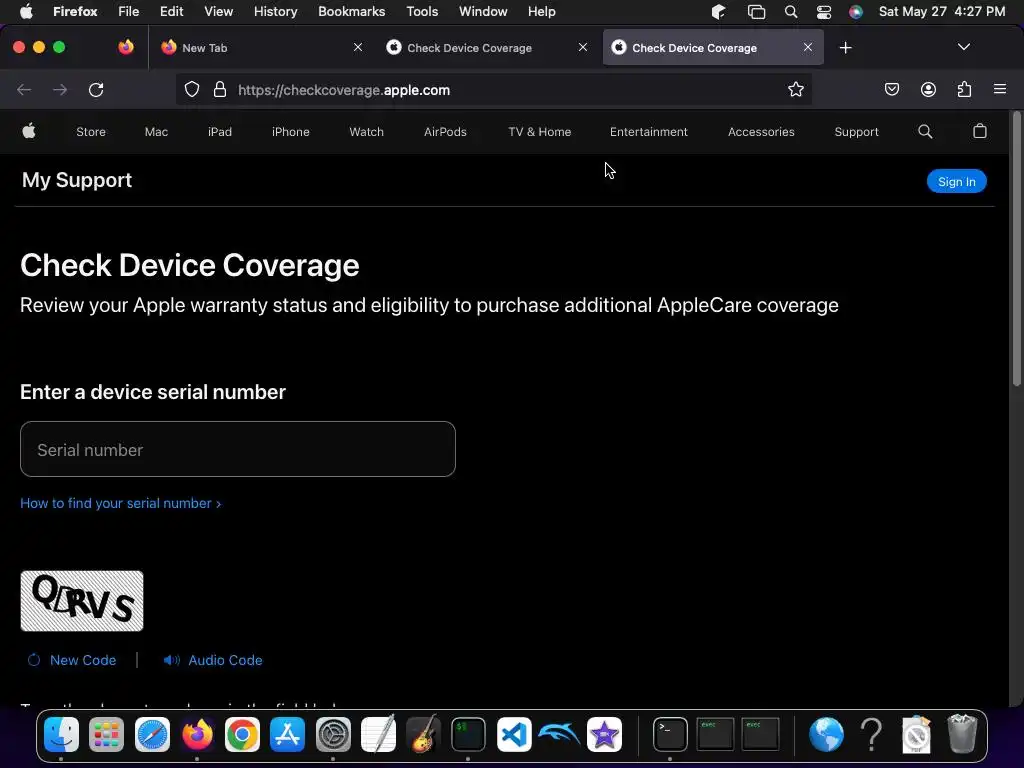The image size is (1024, 768).
Task: Open the Firefox hamburger application menu
Action: point(1000,89)
